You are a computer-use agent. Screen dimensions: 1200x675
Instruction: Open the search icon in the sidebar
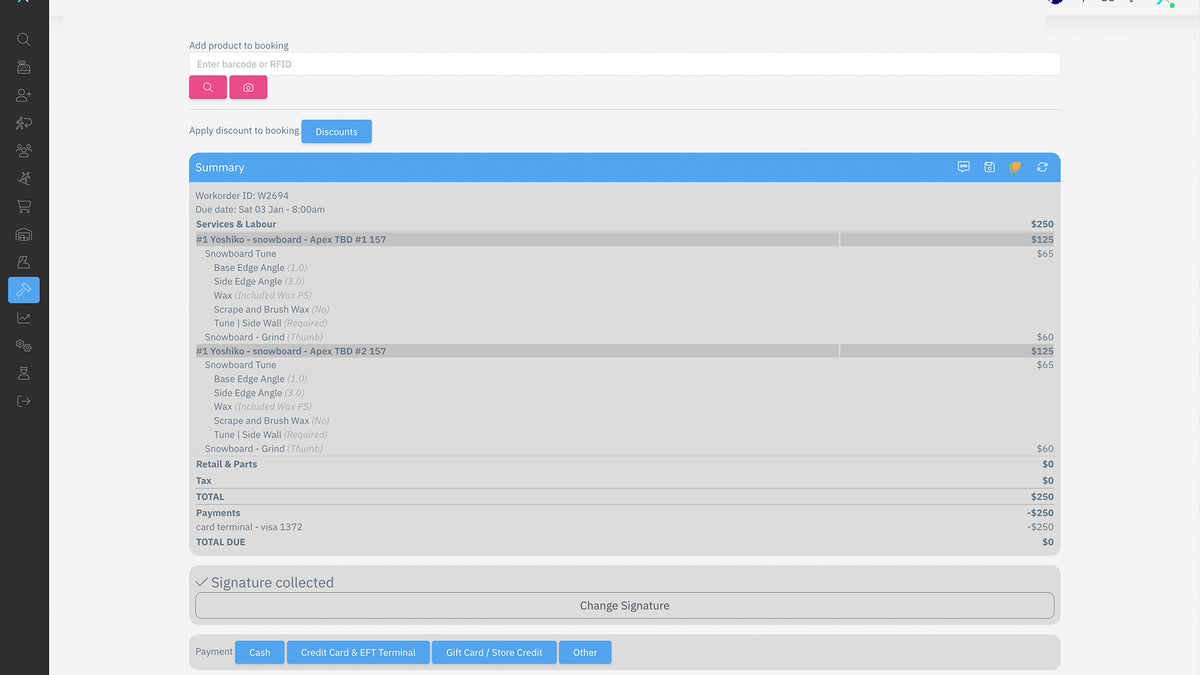click(24, 40)
